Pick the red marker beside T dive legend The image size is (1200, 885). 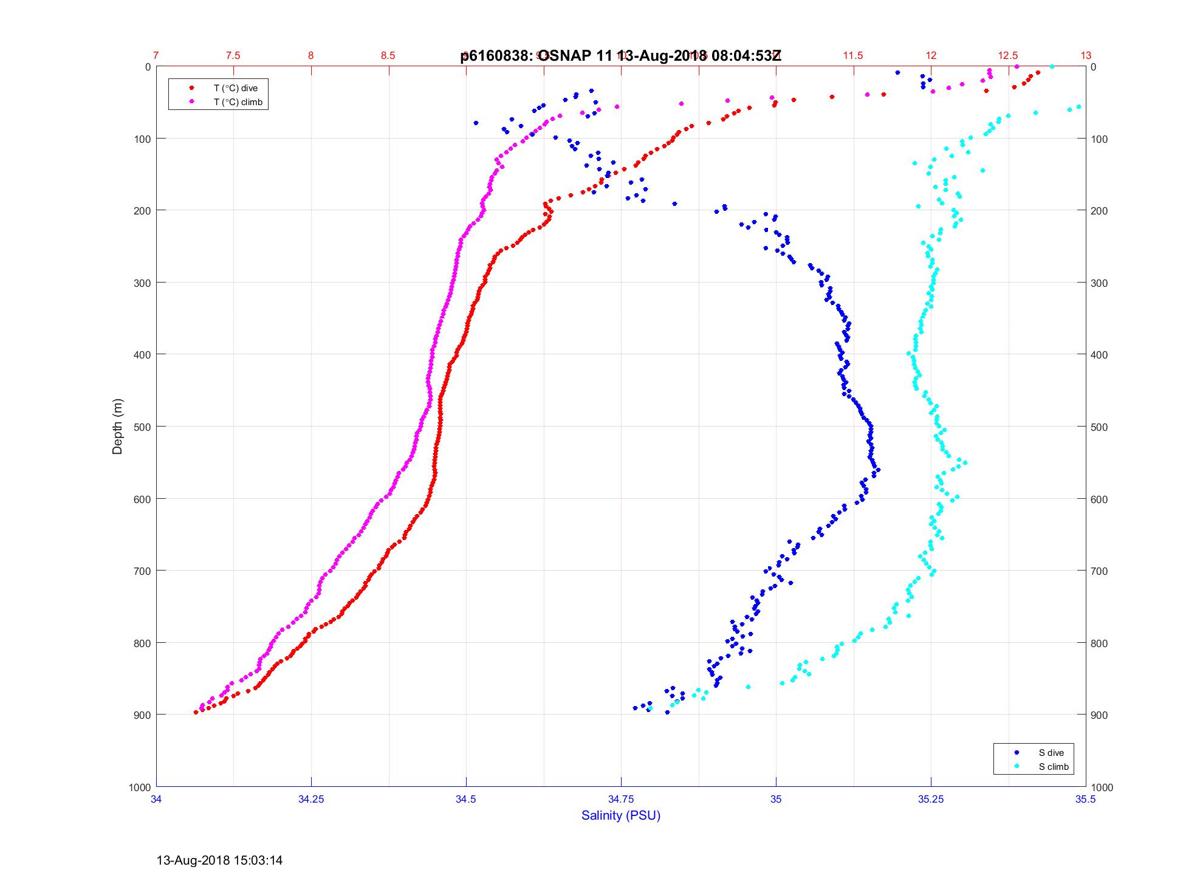point(191,88)
